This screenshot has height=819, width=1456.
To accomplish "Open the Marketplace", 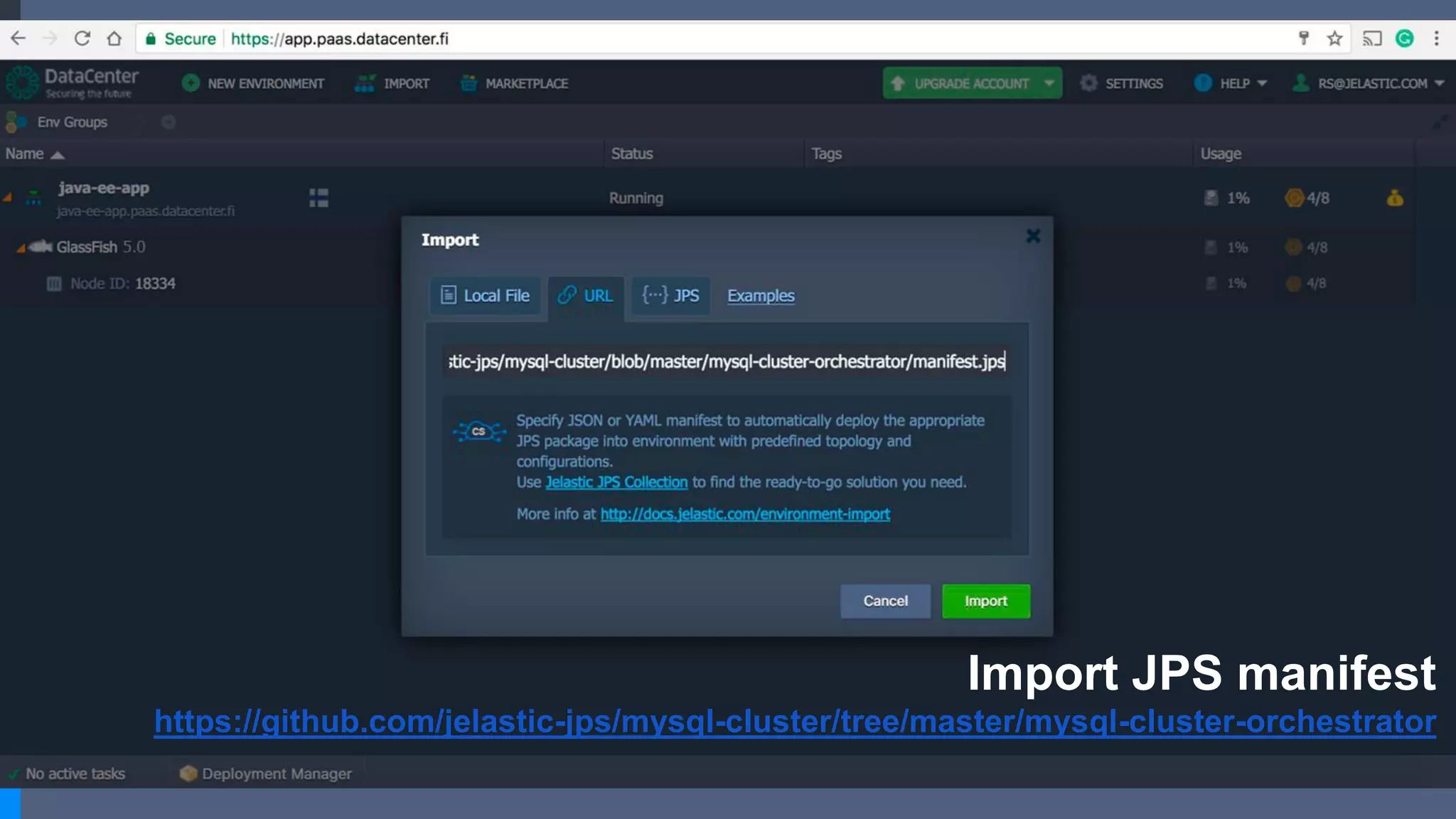I will click(514, 83).
